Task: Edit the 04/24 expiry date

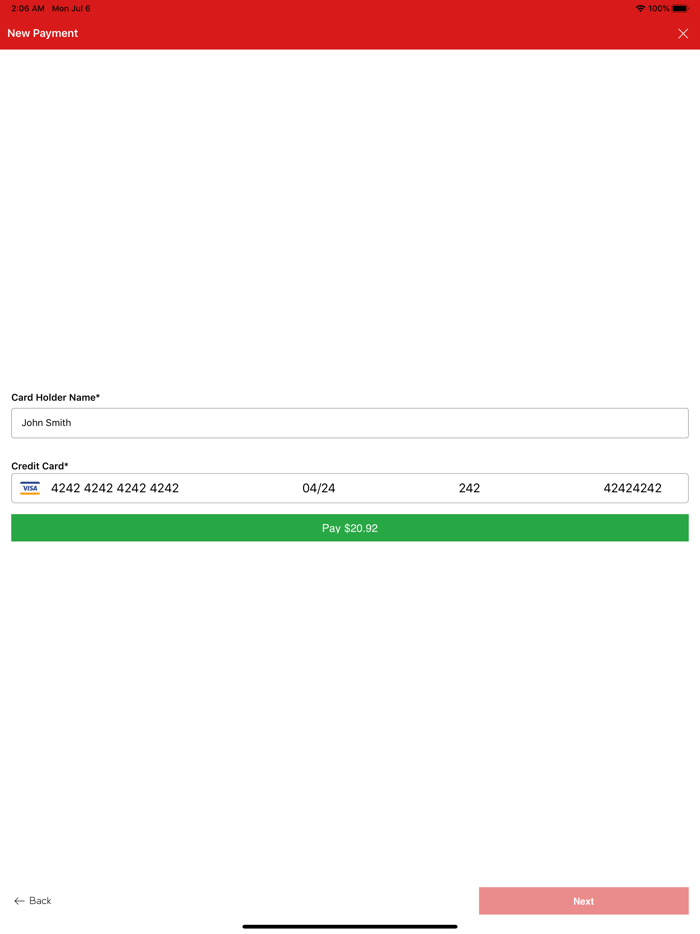Action: 319,488
